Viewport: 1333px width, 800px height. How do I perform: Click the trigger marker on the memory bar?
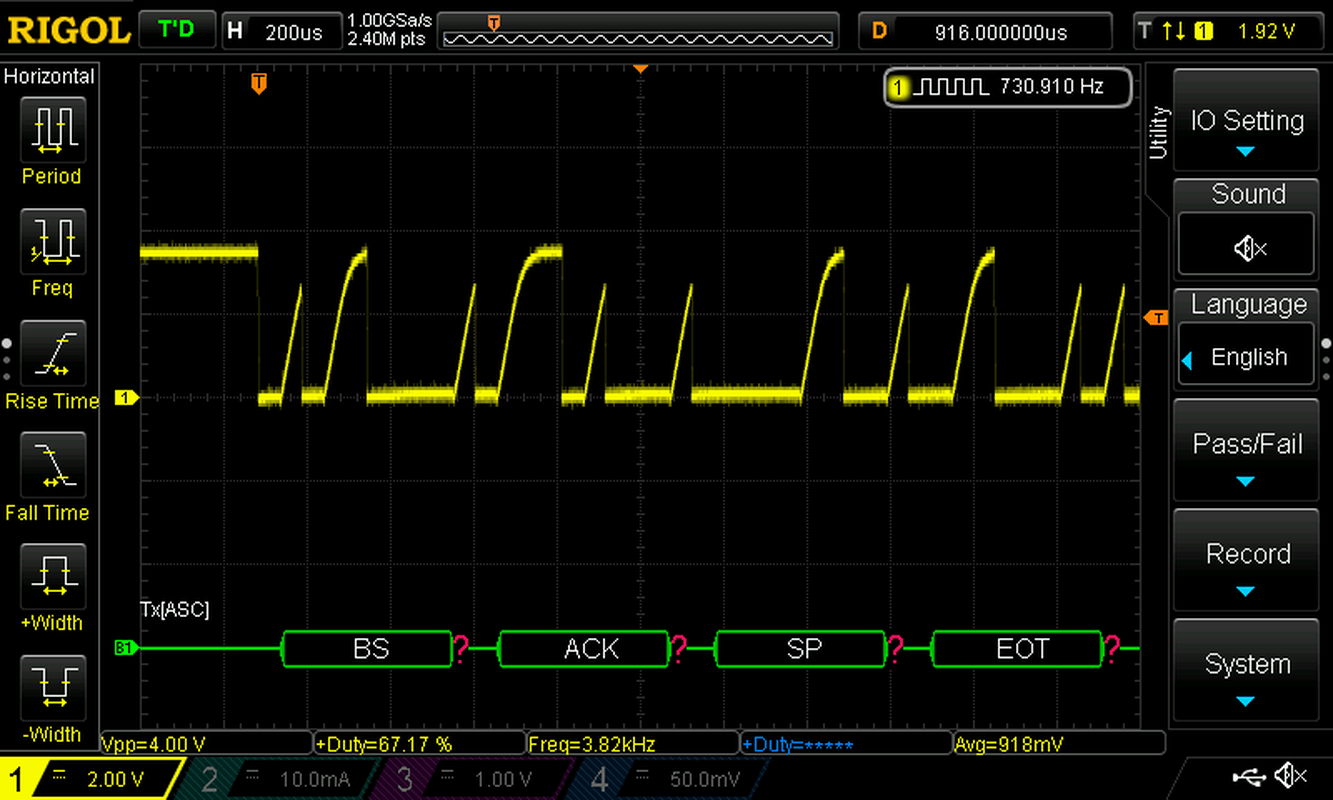tap(494, 22)
